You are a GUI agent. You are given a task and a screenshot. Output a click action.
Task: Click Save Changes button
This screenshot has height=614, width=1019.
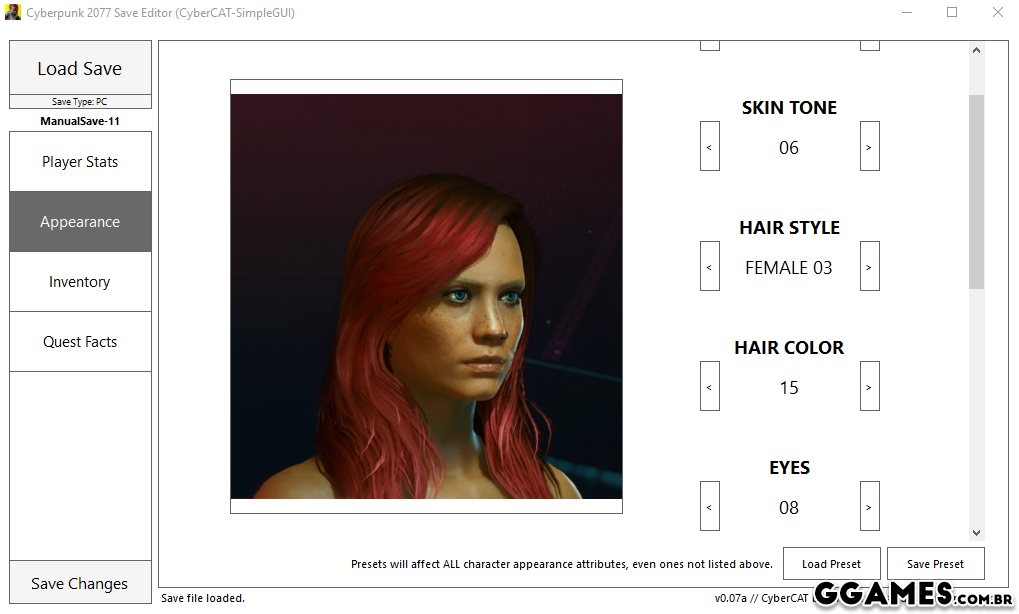[x=80, y=583]
